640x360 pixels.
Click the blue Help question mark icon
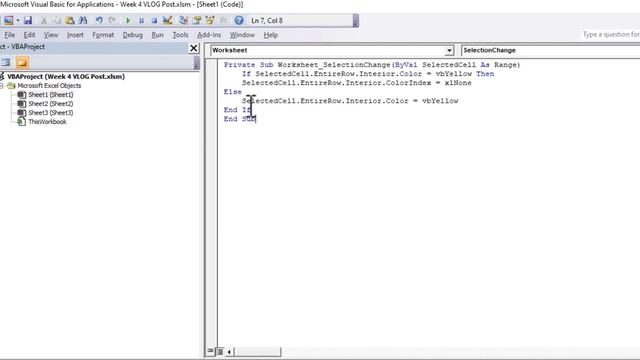coord(239,20)
